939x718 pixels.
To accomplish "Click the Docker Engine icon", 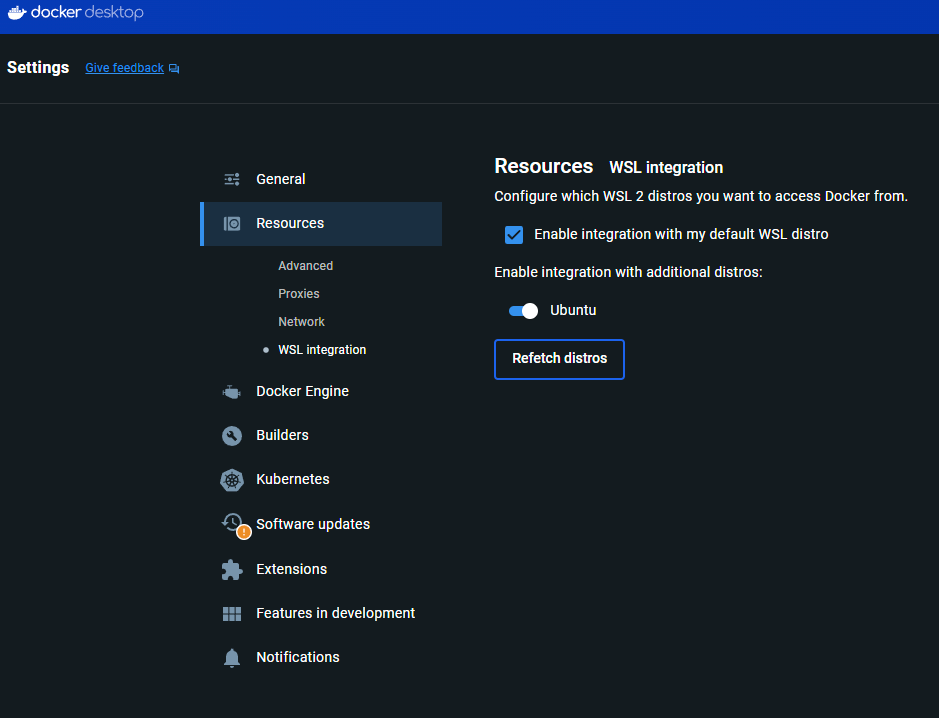I will click(232, 392).
